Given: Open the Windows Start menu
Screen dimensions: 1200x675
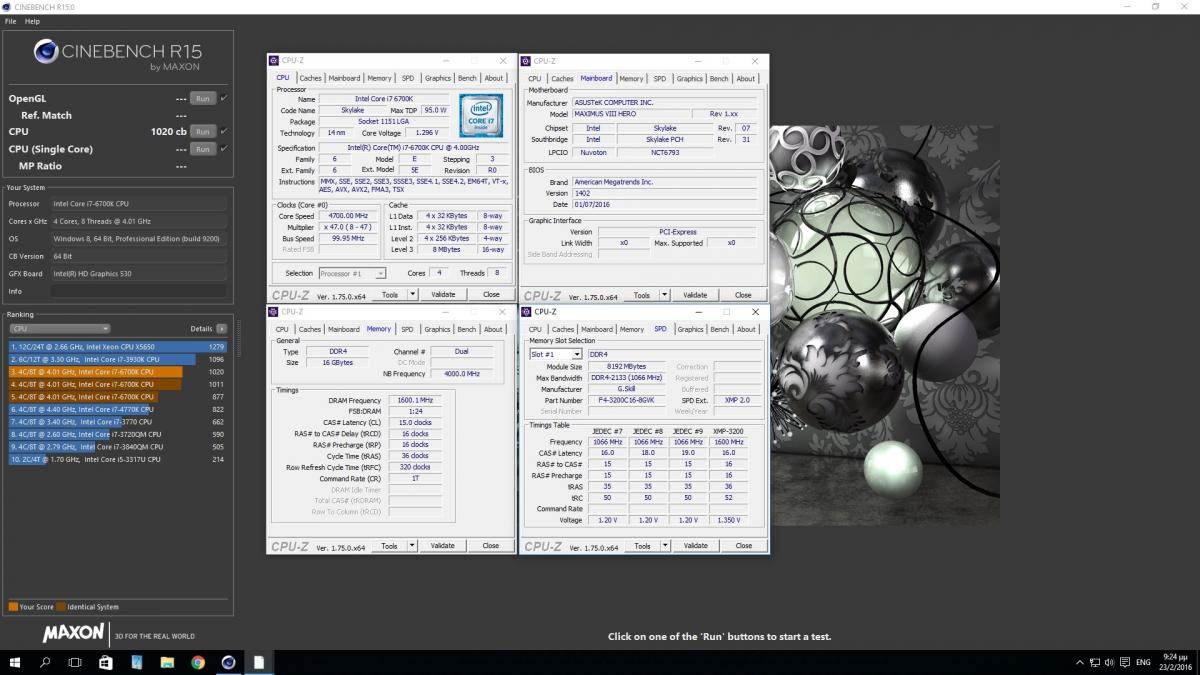Looking at the screenshot, I should click(x=15, y=662).
